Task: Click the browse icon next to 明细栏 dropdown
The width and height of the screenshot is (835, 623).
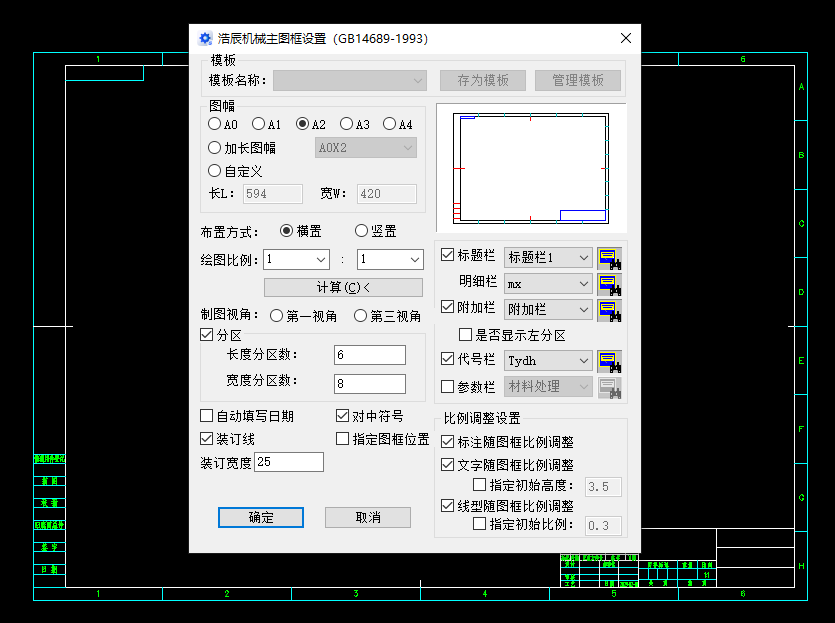Action: click(x=609, y=284)
